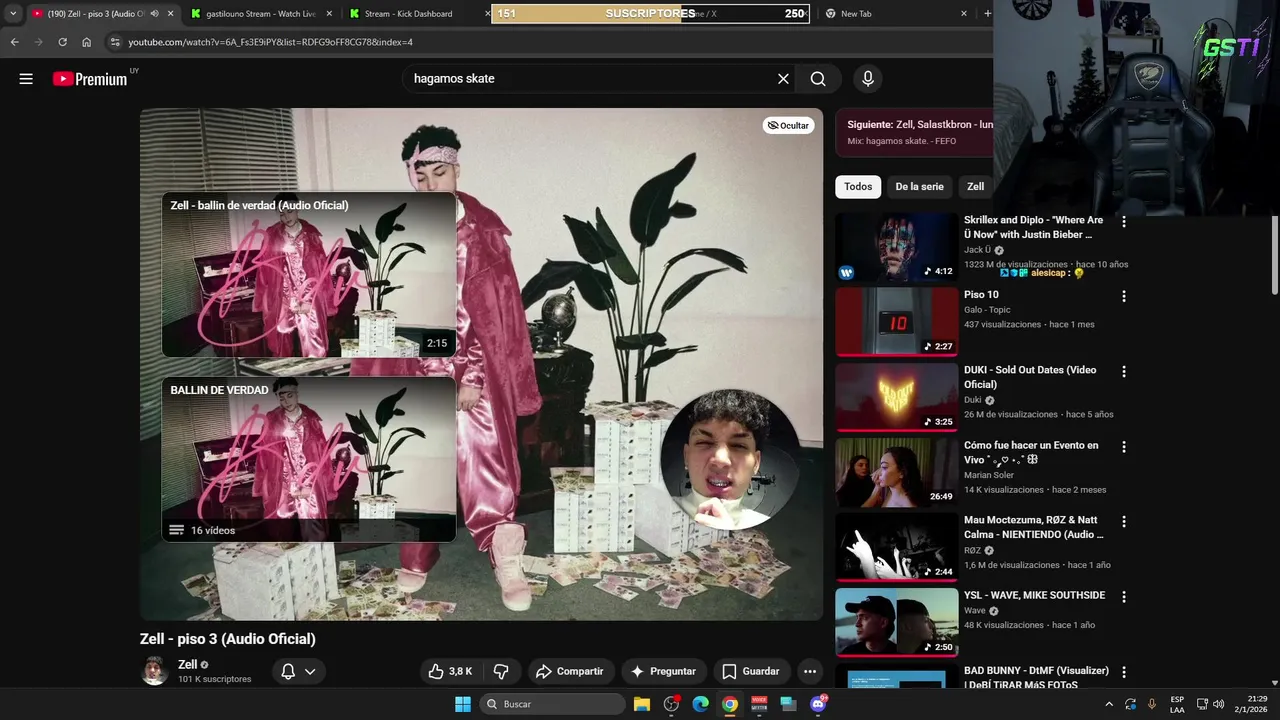The image size is (1280, 720).
Task: Open File Explorer from taskbar
Action: (642, 704)
